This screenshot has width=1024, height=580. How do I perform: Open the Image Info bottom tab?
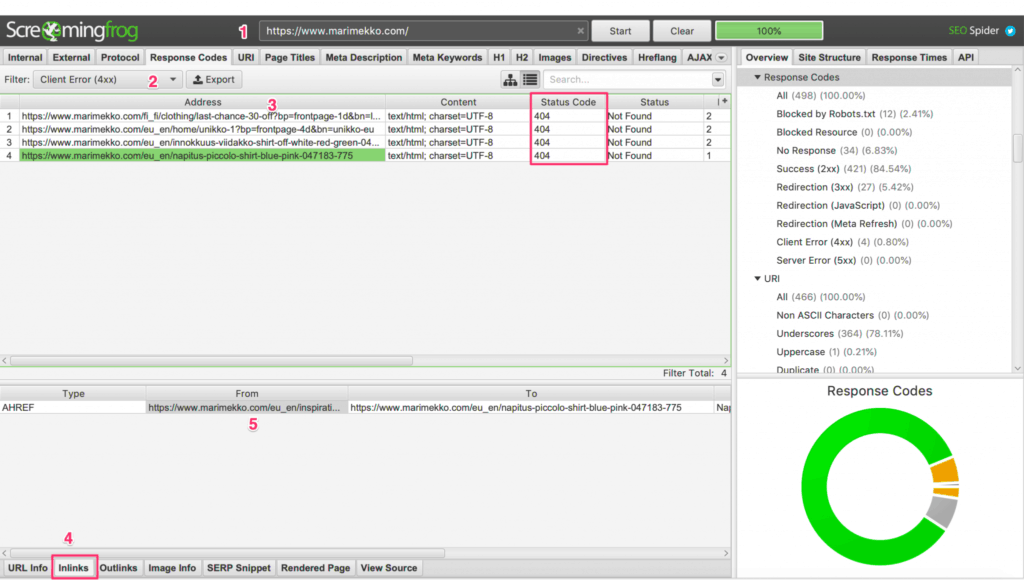click(x=172, y=568)
